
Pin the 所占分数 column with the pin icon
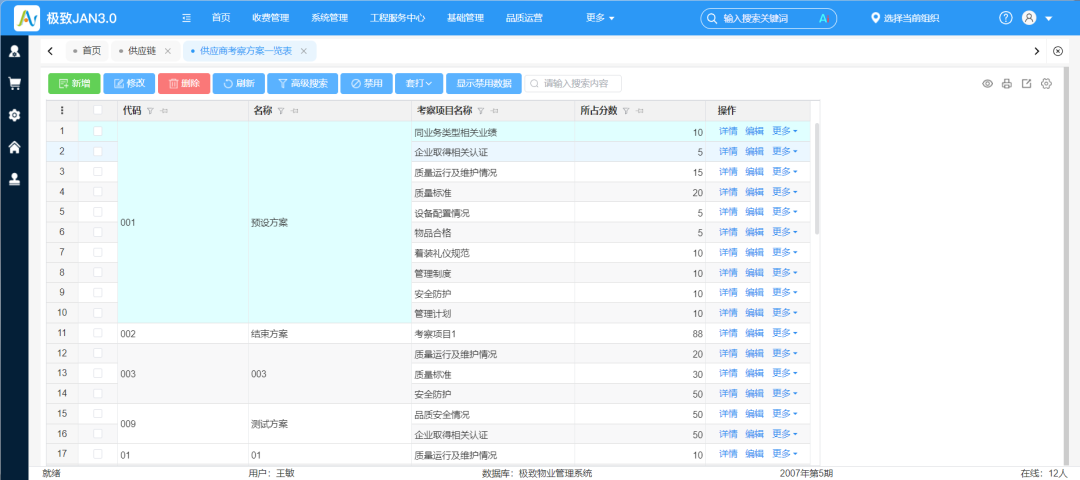(x=639, y=111)
